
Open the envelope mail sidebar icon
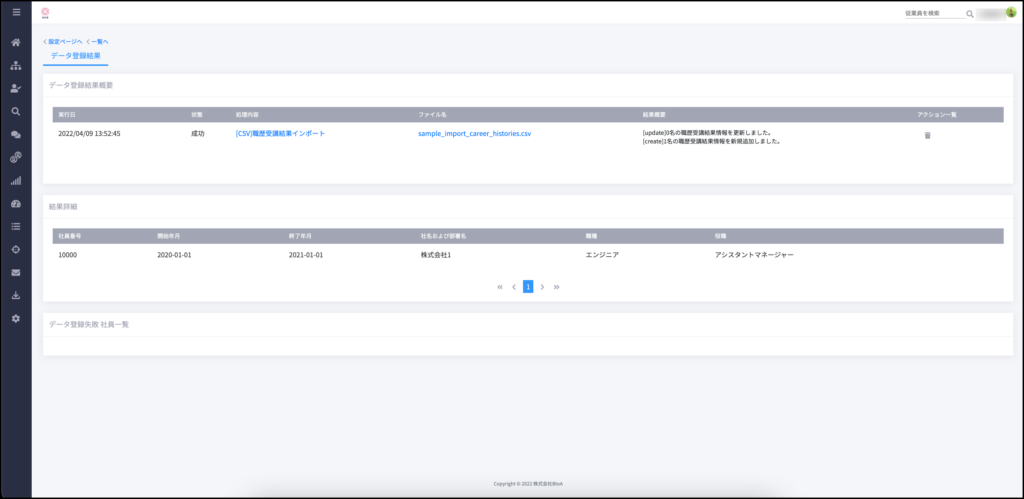16,272
